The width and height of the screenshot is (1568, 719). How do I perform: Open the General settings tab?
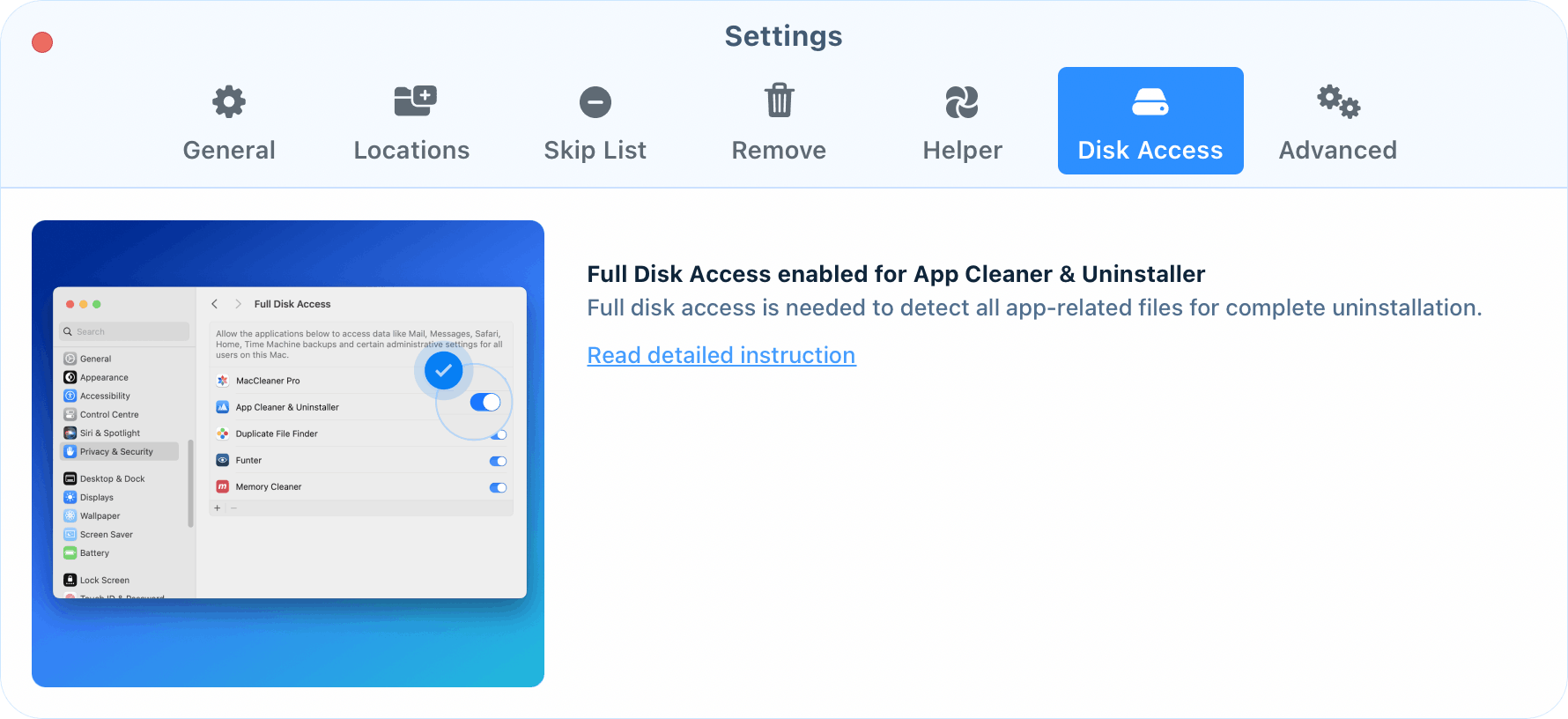pyautogui.click(x=229, y=122)
